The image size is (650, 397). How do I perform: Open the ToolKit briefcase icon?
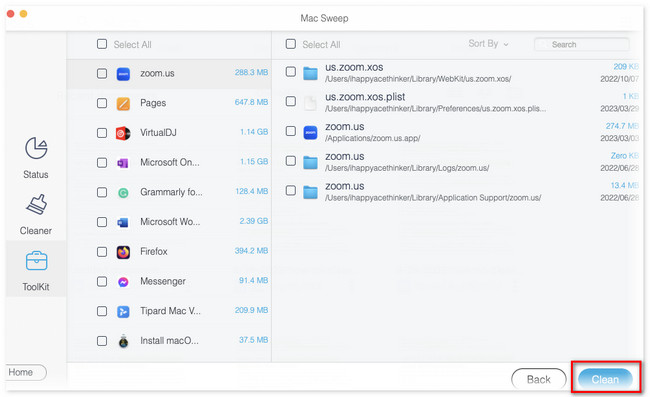pyautogui.click(x=36, y=261)
